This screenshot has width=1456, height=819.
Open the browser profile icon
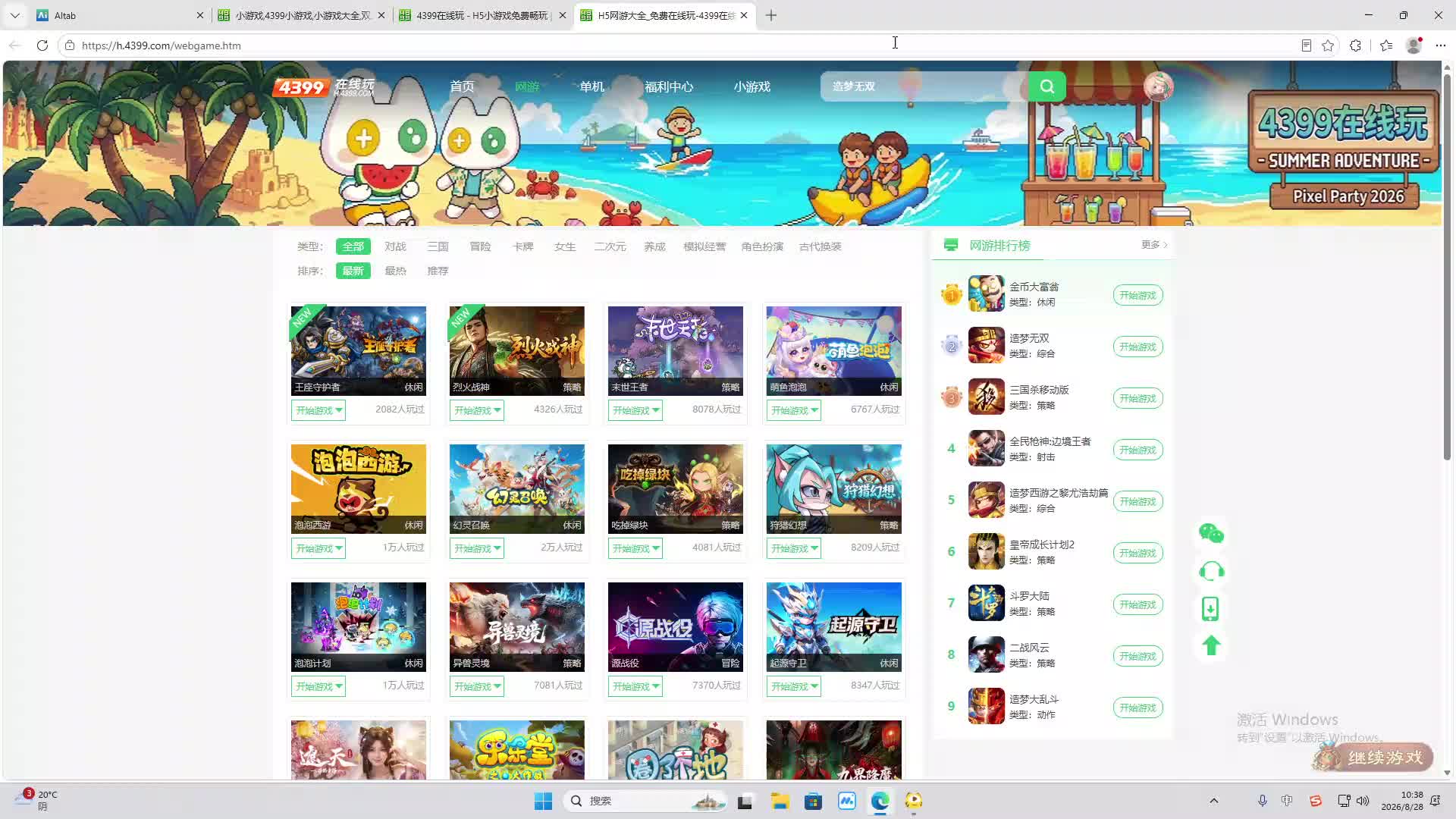click(x=1414, y=45)
